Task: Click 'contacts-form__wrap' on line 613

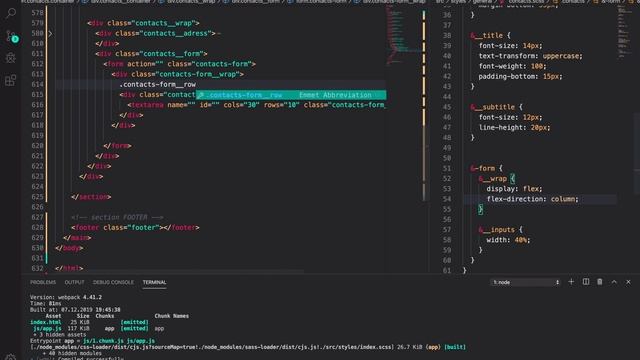Action: (197, 74)
